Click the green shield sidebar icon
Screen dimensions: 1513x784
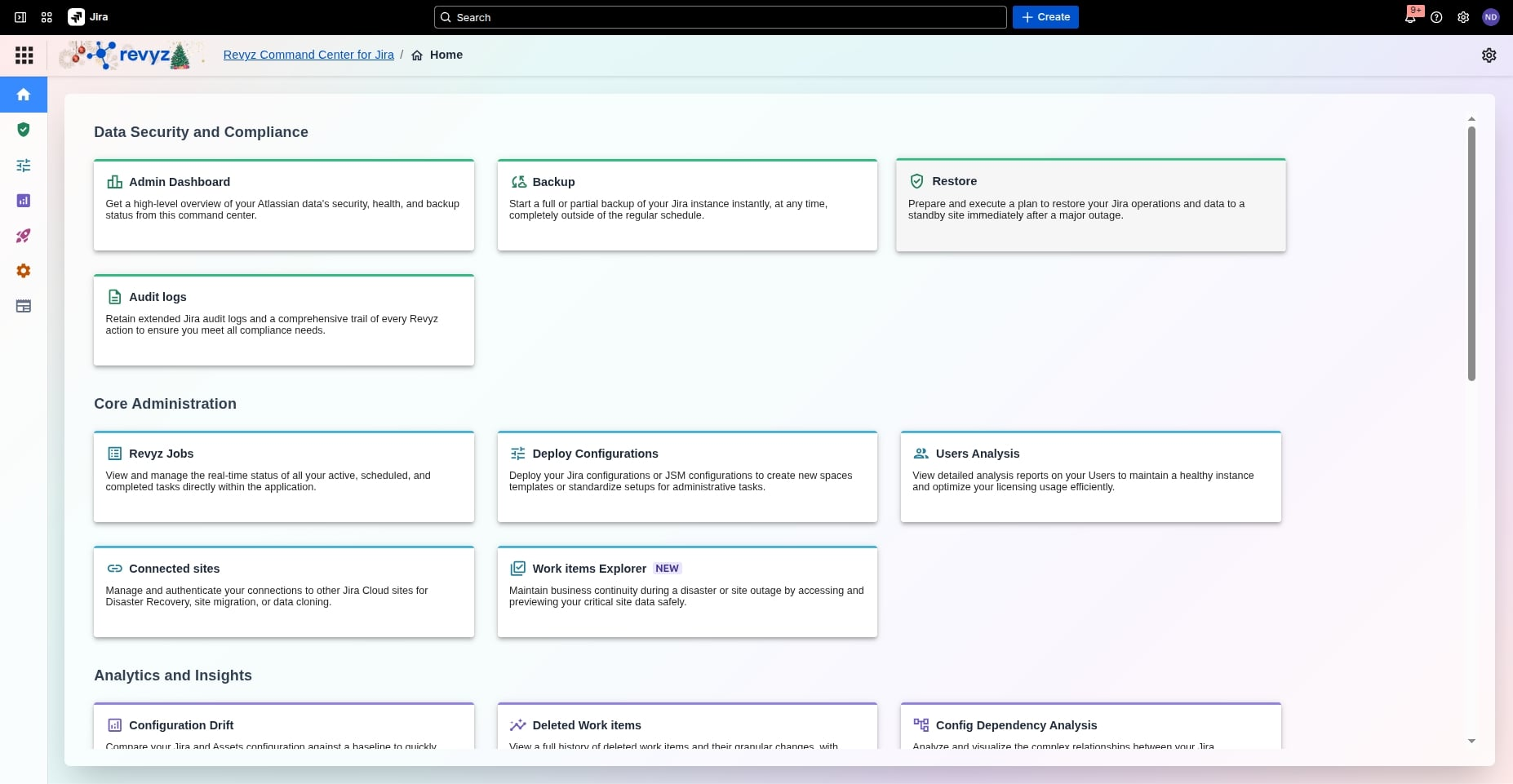pyautogui.click(x=24, y=130)
